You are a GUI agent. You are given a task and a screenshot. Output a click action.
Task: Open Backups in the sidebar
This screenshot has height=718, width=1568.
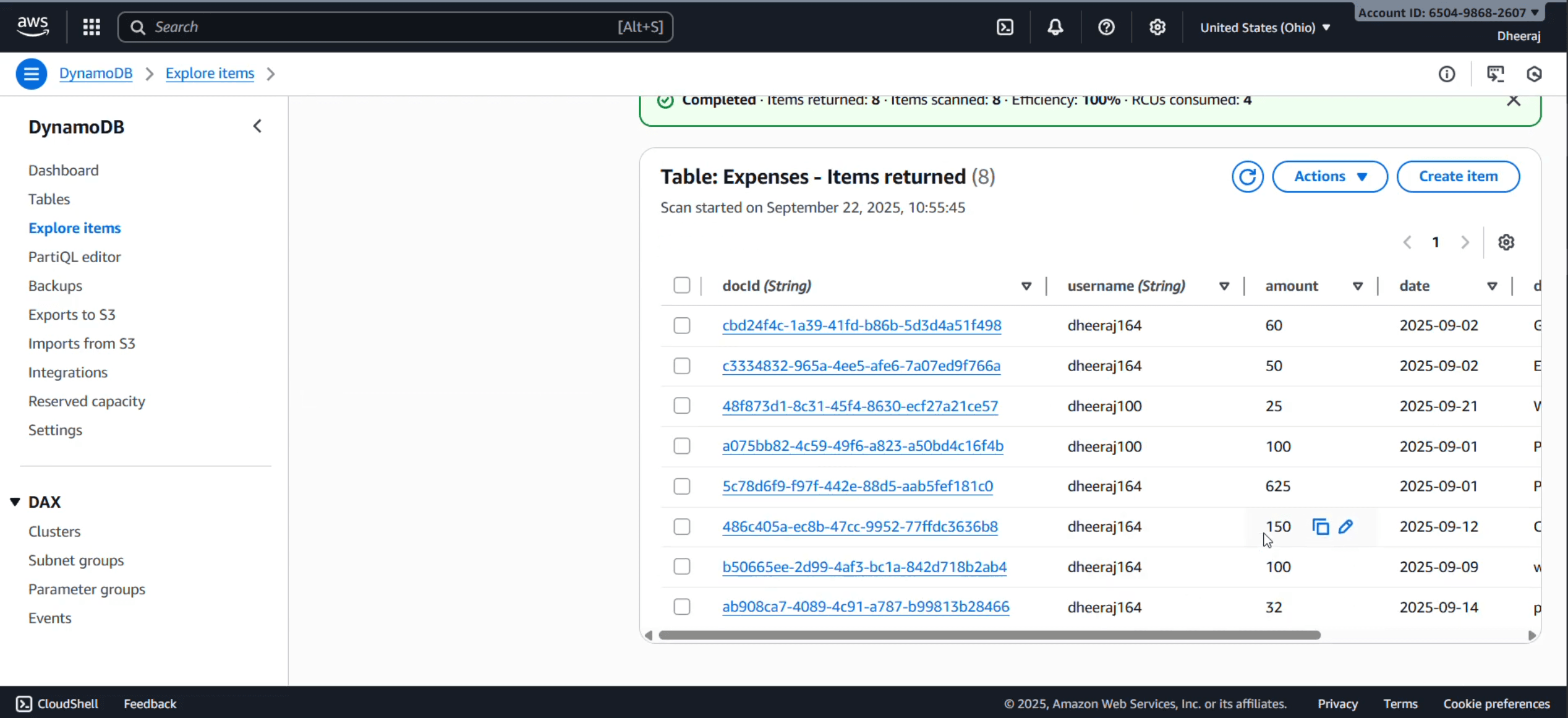pos(55,286)
